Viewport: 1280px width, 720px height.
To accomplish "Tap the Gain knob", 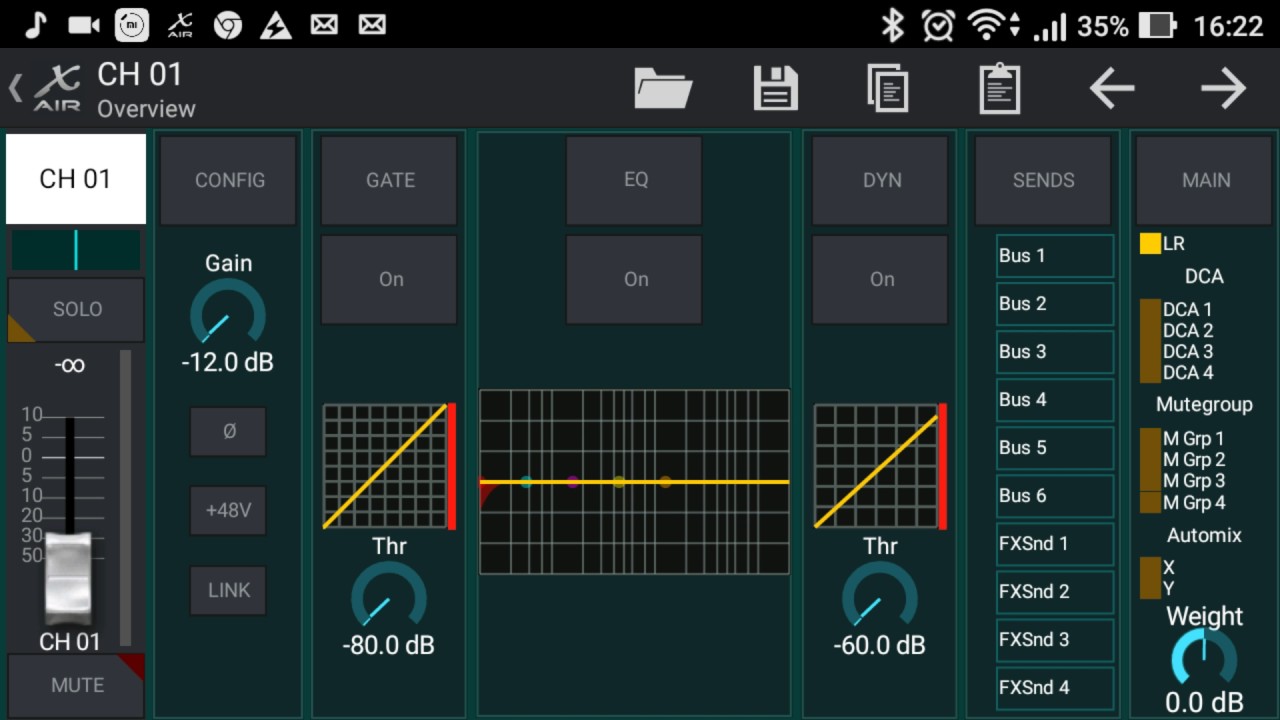I will click(228, 314).
